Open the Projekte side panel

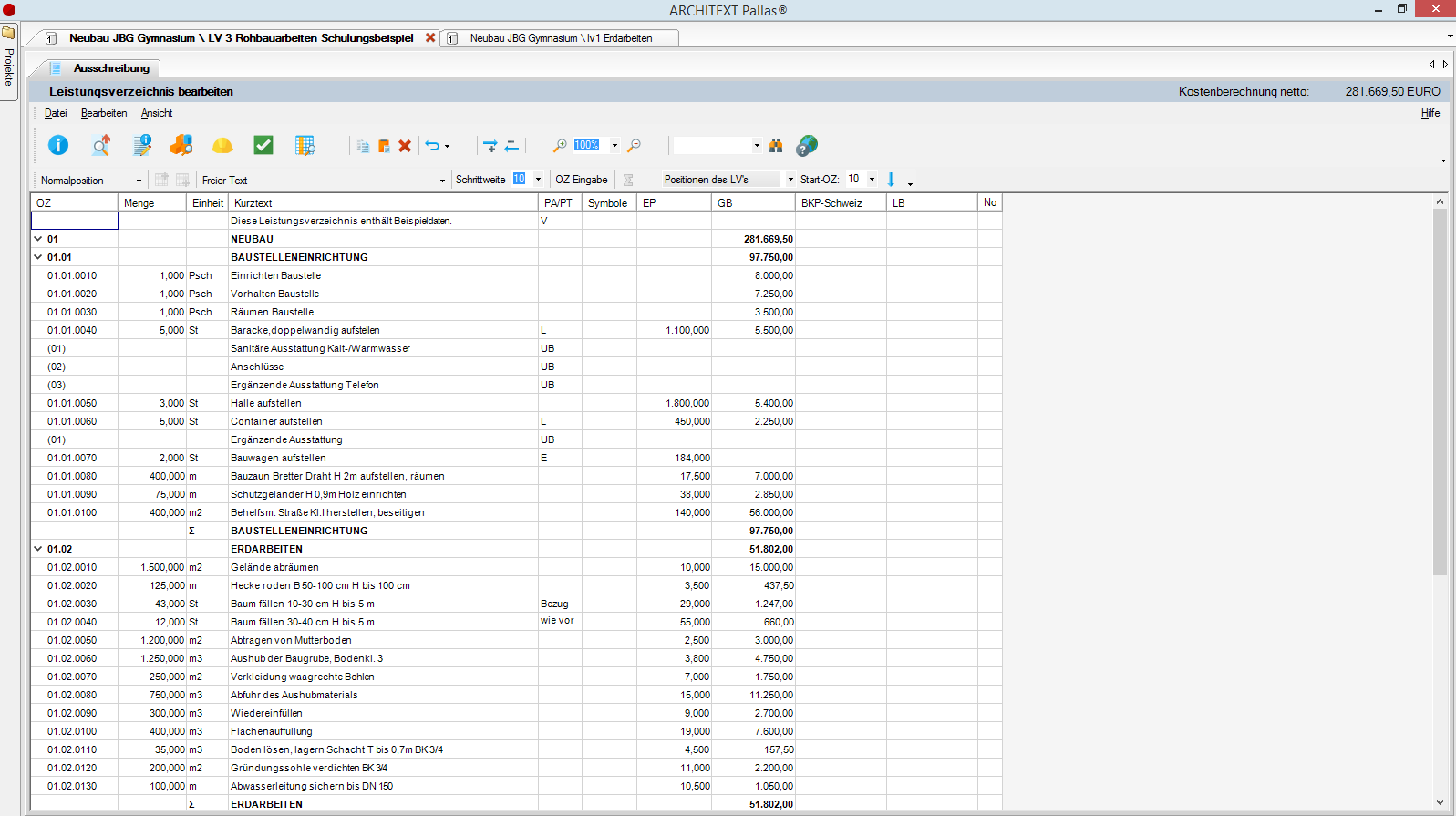(x=9, y=64)
